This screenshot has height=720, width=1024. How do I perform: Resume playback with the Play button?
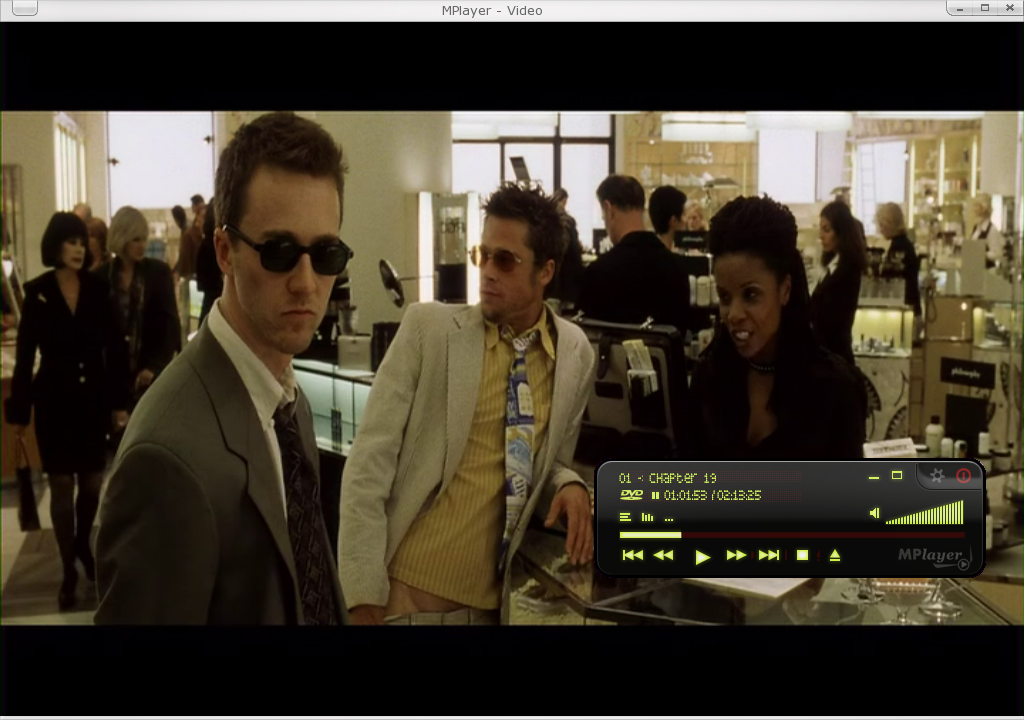[x=702, y=557]
